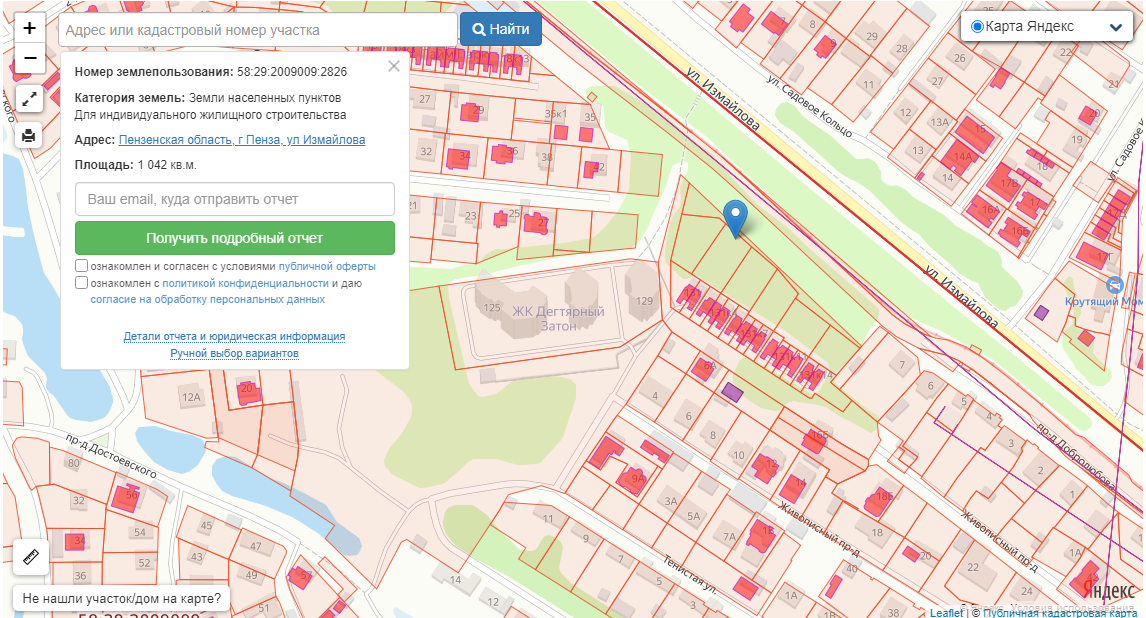Zoom out of the map
Viewport: 1146px width, 618px height.
click(x=30, y=58)
